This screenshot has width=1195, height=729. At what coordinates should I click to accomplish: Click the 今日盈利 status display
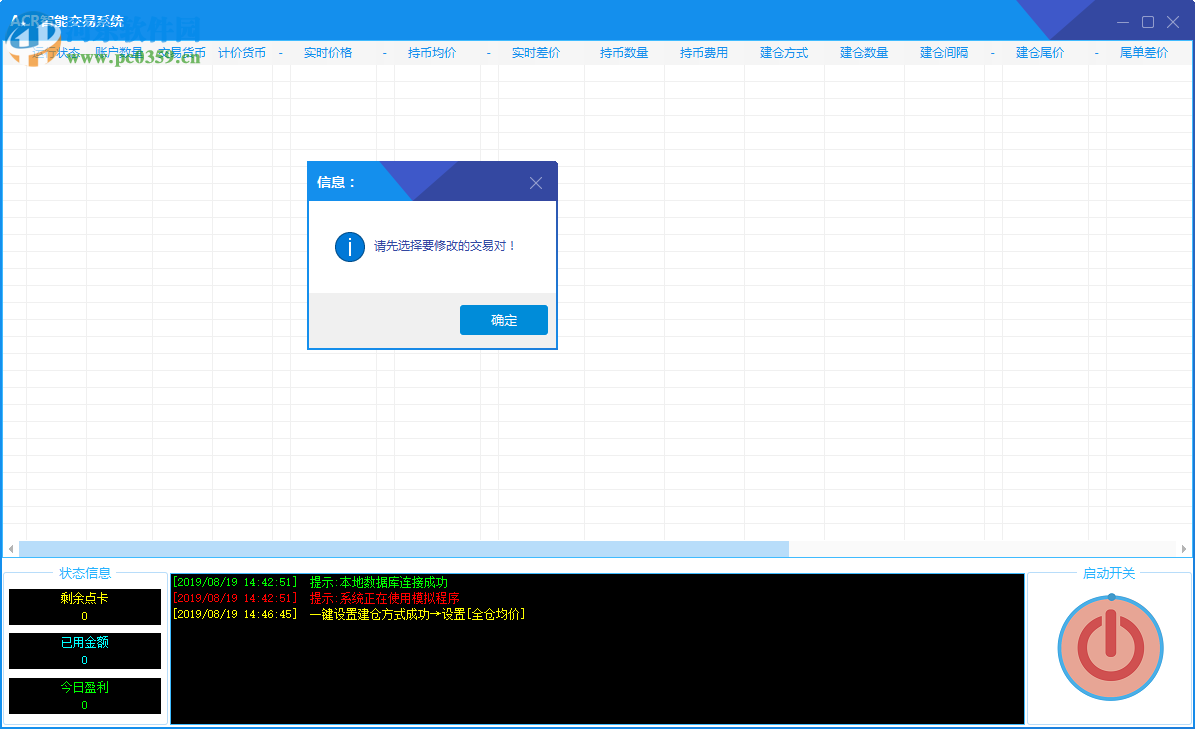[84, 696]
